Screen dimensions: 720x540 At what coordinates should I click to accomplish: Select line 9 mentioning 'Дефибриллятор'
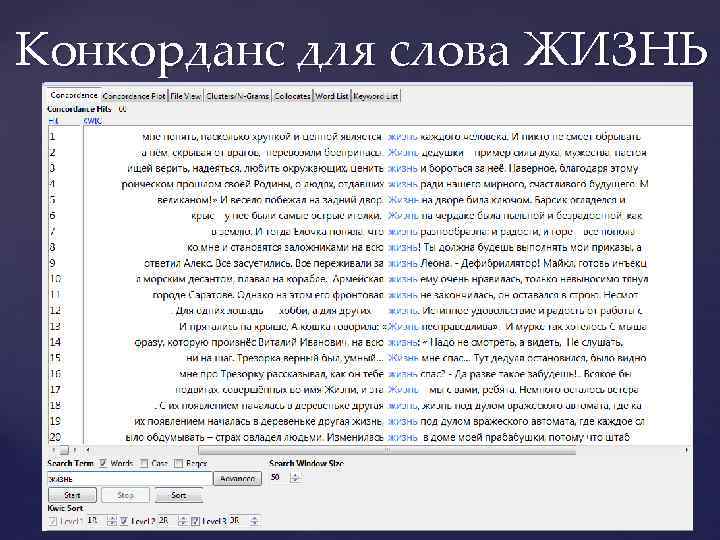click(x=370, y=263)
